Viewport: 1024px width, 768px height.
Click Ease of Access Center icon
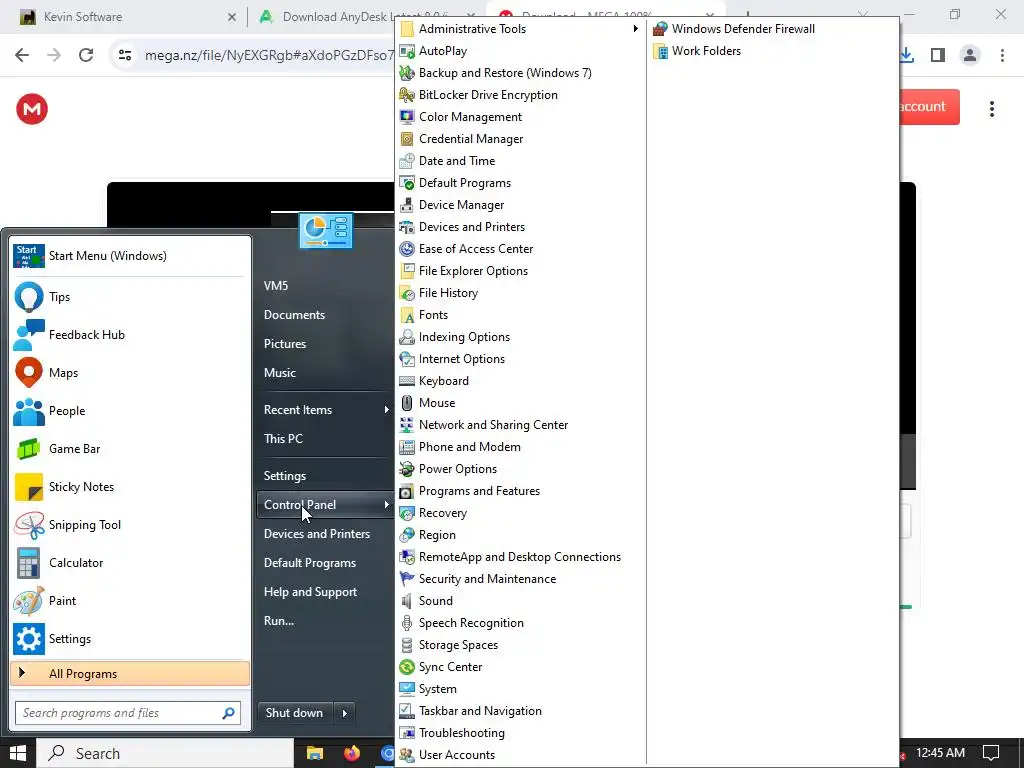pos(407,249)
